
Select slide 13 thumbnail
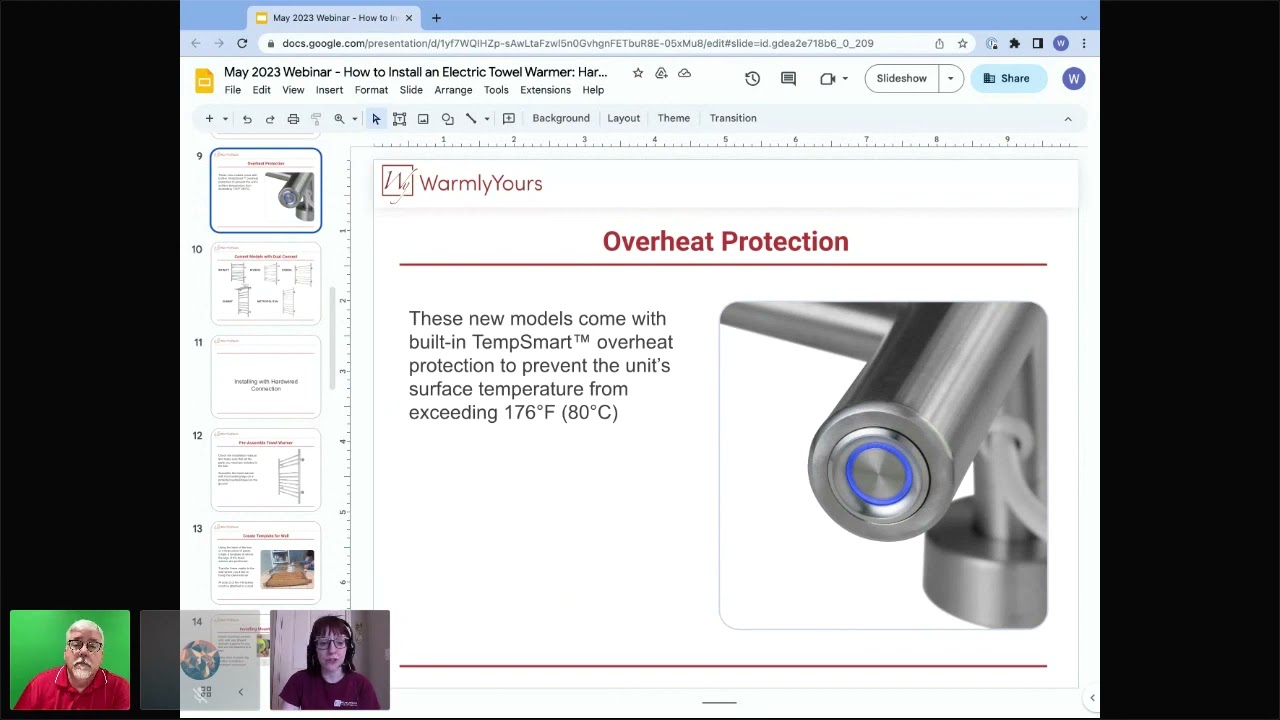tap(266, 562)
